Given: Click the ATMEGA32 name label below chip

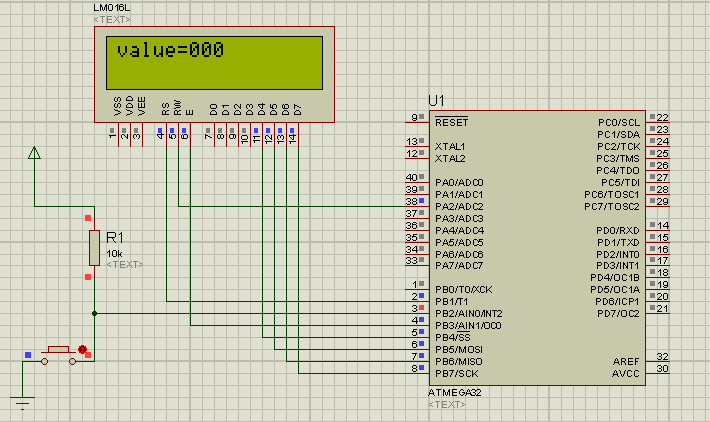Looking at the screenshot, I should (x=455, y=393).
